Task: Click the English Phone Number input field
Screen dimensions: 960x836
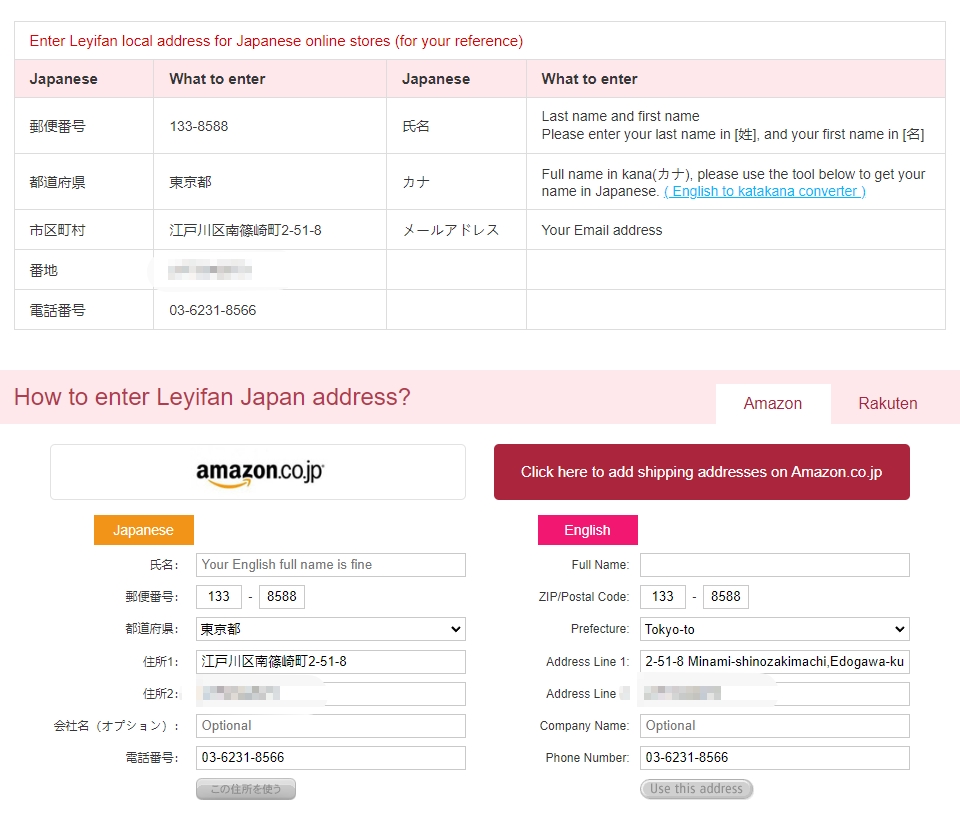Action: pyautogui.click(x=775, y=758)
